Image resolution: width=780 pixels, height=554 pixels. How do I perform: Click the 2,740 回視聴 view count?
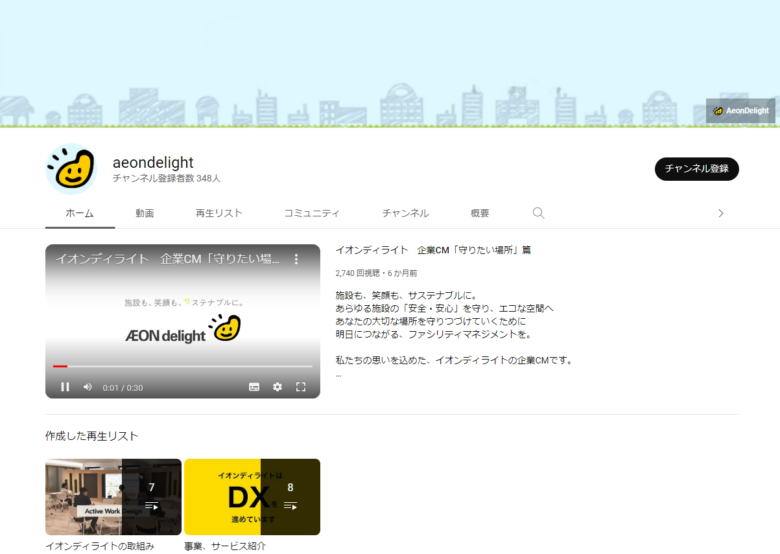357,273
